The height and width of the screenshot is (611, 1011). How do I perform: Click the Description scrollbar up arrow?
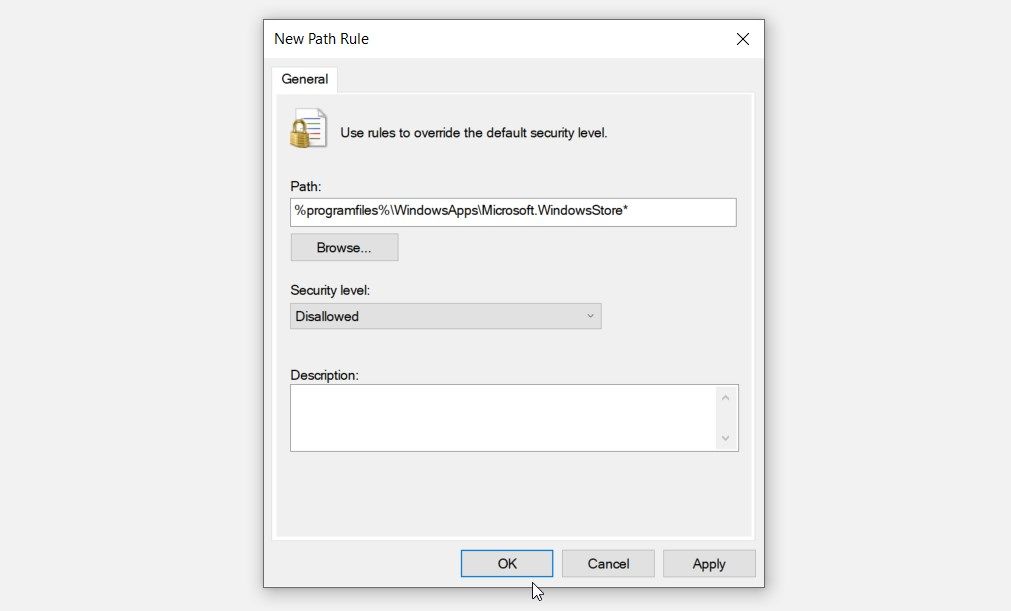[726, 398]
